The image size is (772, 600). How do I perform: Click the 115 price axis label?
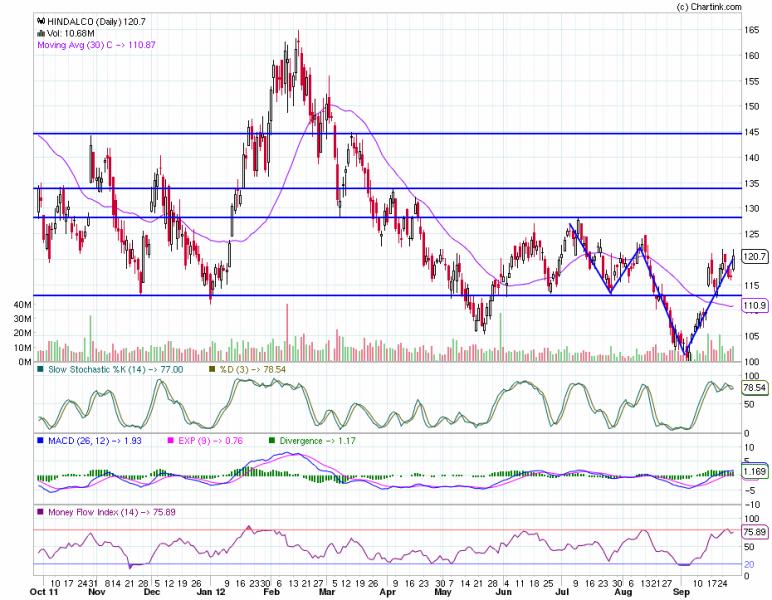[751, 285]
